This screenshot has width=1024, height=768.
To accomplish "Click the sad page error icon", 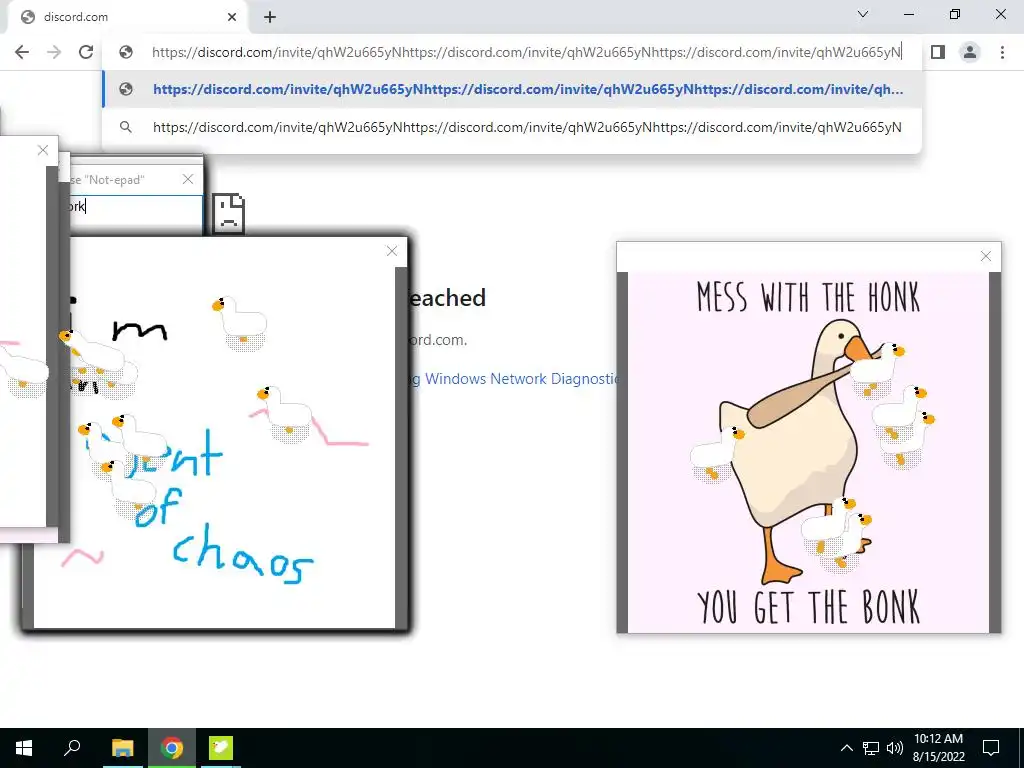I will (229, 214).
